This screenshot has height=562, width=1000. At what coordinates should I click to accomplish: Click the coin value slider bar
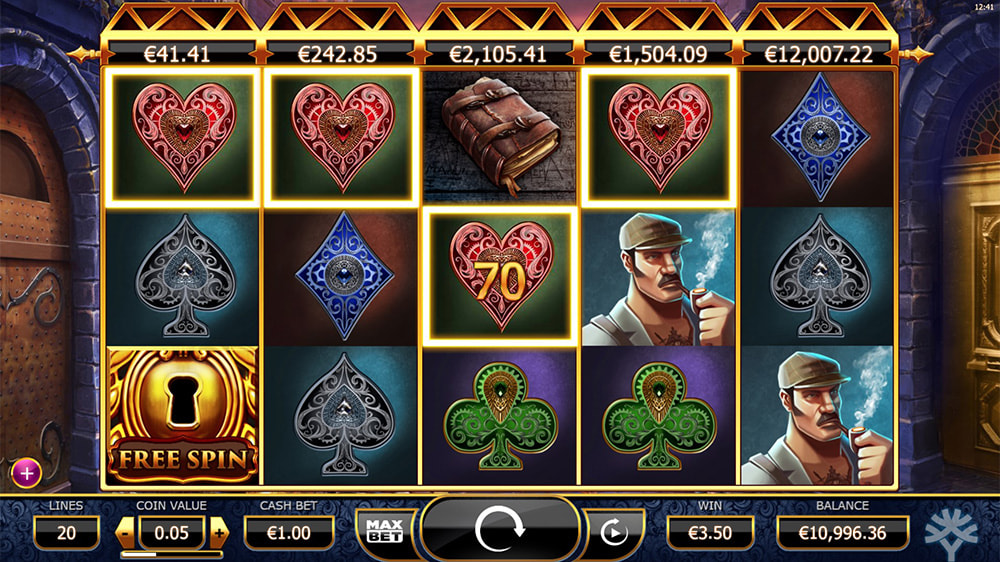pos(172,555)
